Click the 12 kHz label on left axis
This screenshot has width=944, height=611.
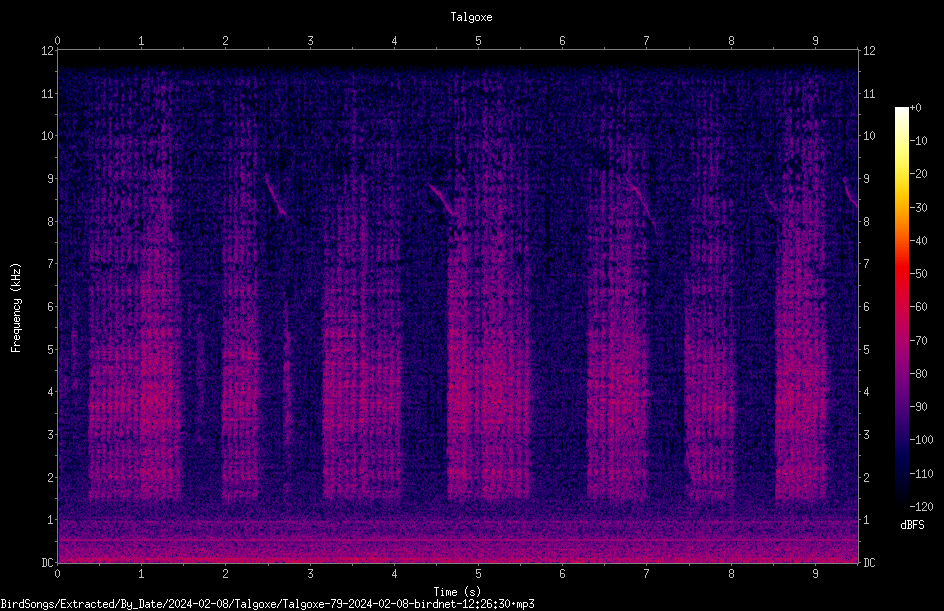click(48, 51)
